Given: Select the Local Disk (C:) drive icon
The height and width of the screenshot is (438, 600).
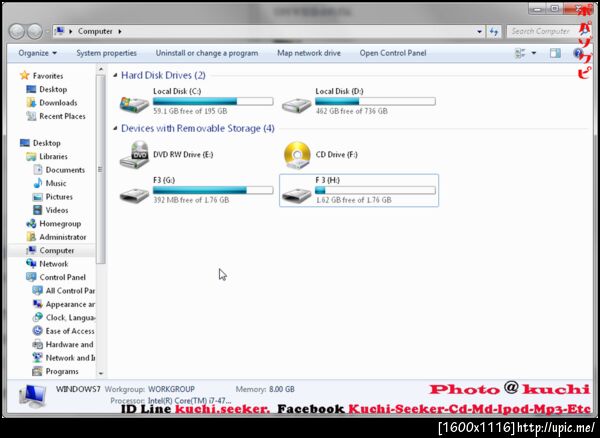Looking at the screenshot, I should point(134,104).
